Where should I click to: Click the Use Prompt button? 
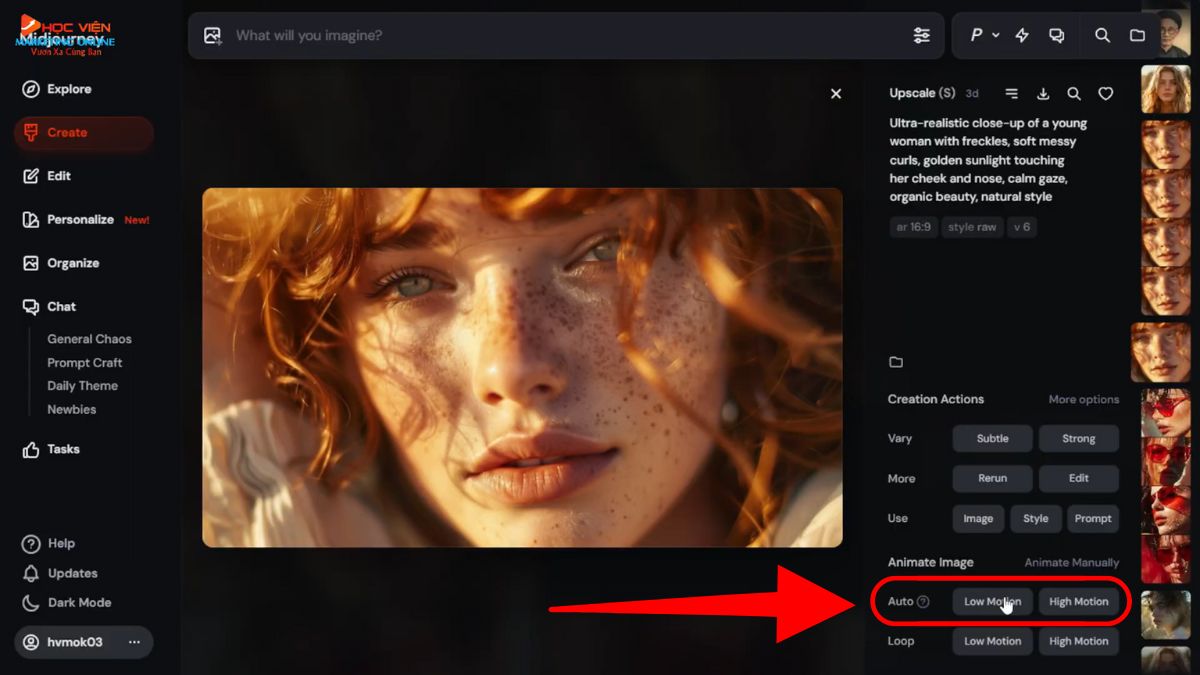[x=1093, y=518]
